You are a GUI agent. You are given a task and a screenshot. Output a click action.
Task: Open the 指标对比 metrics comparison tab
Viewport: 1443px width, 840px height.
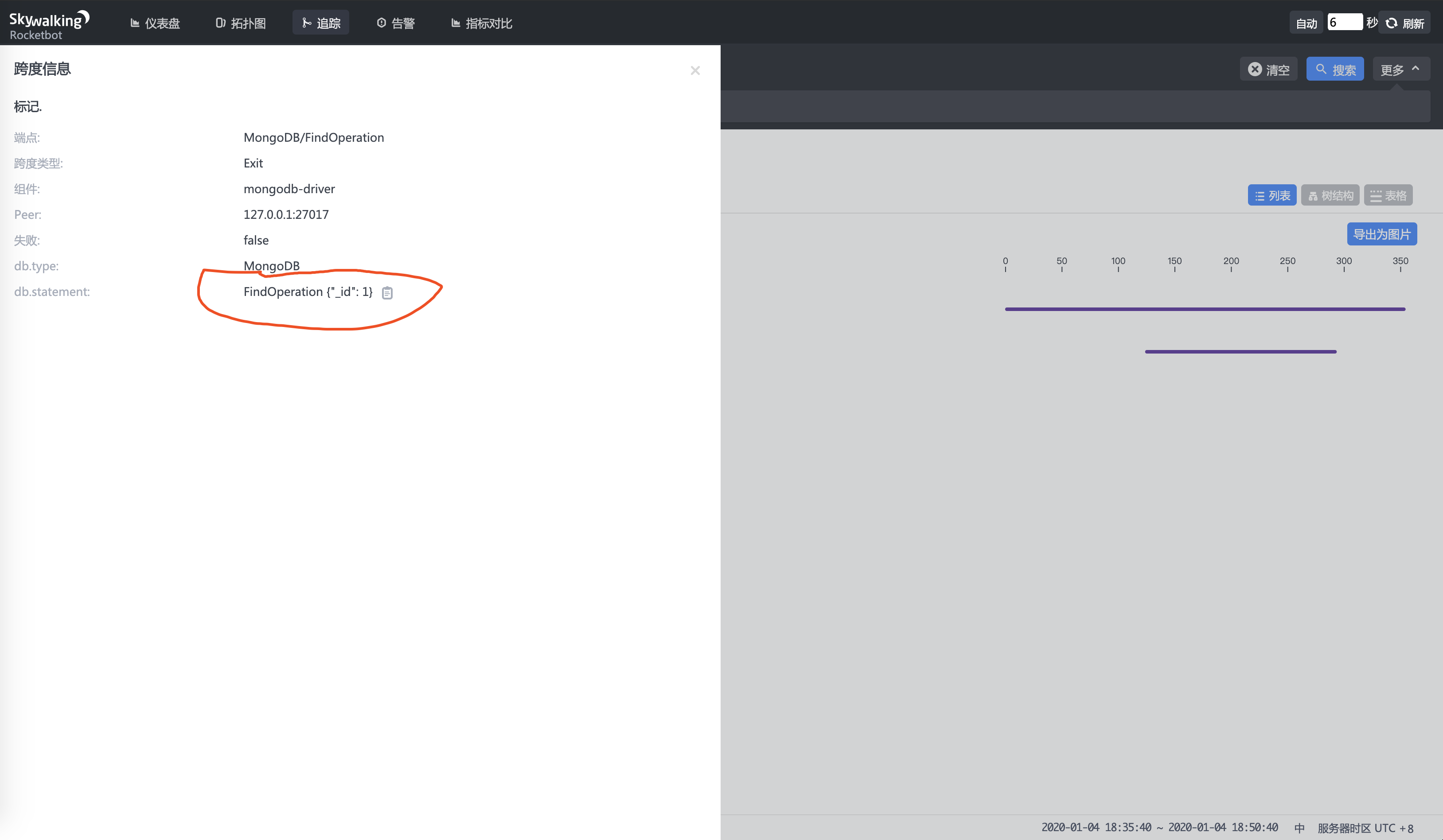pyautogui.click(x=482, y=23)
